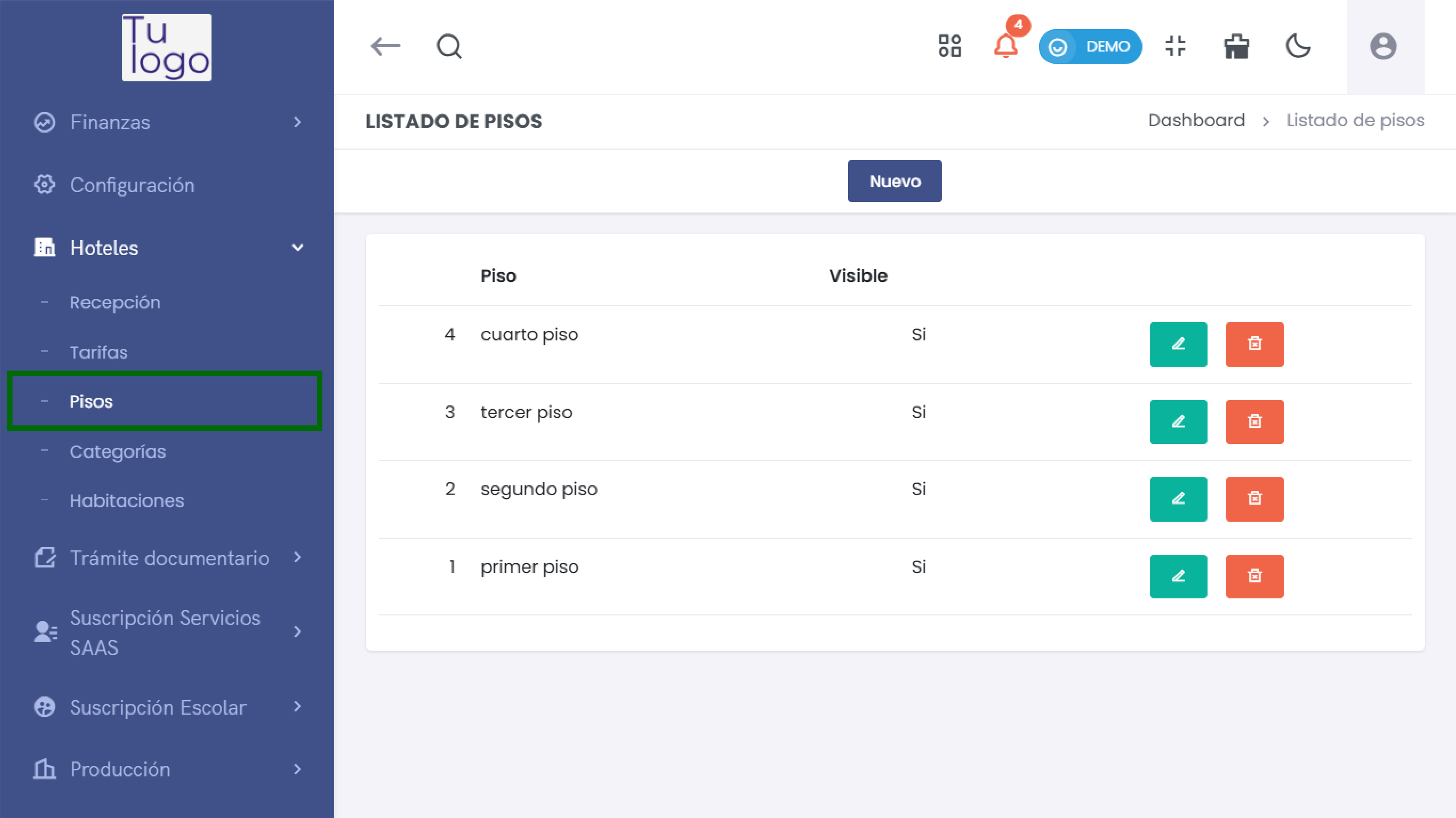Click the user profile avatar
Screen dimensions: 1456x818
pyautogui.click(x=1383, y=46)
